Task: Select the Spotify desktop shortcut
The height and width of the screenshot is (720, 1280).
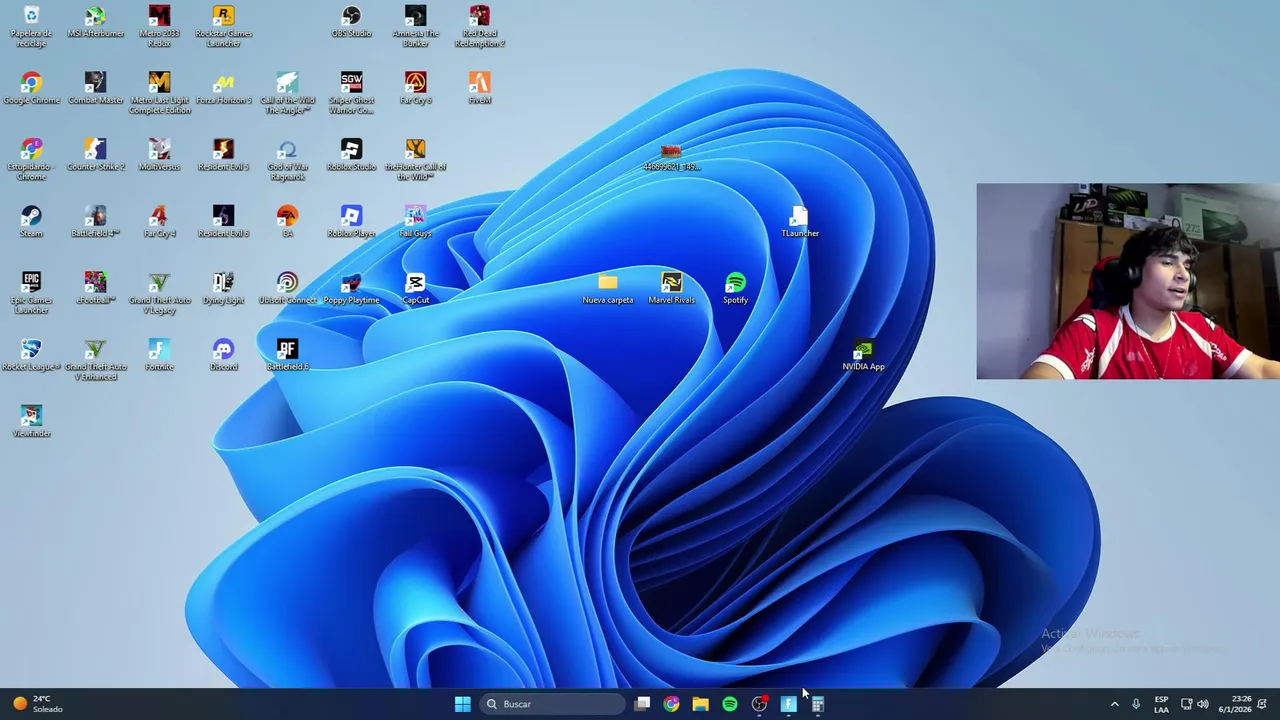Action: [x=736, y=288]
